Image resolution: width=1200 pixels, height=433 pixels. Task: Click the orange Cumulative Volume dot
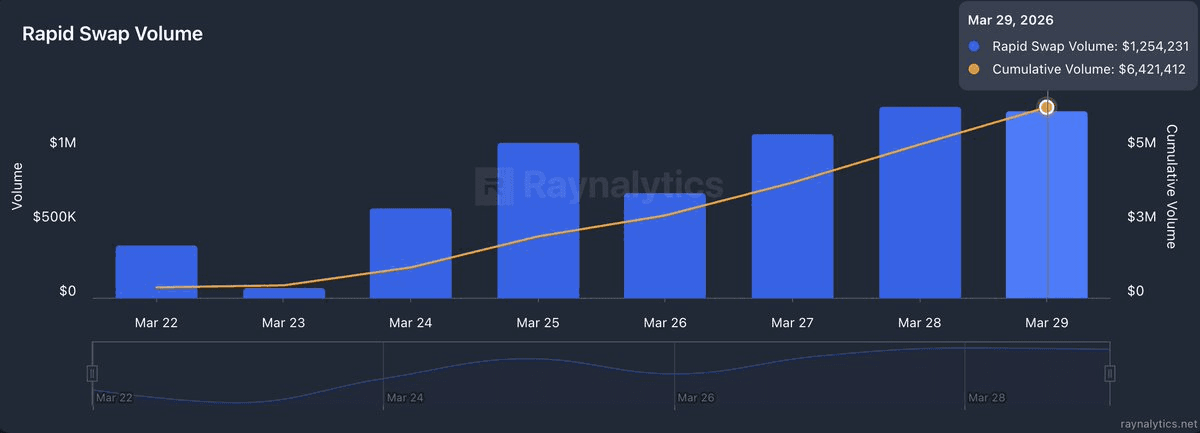(975, 69)
